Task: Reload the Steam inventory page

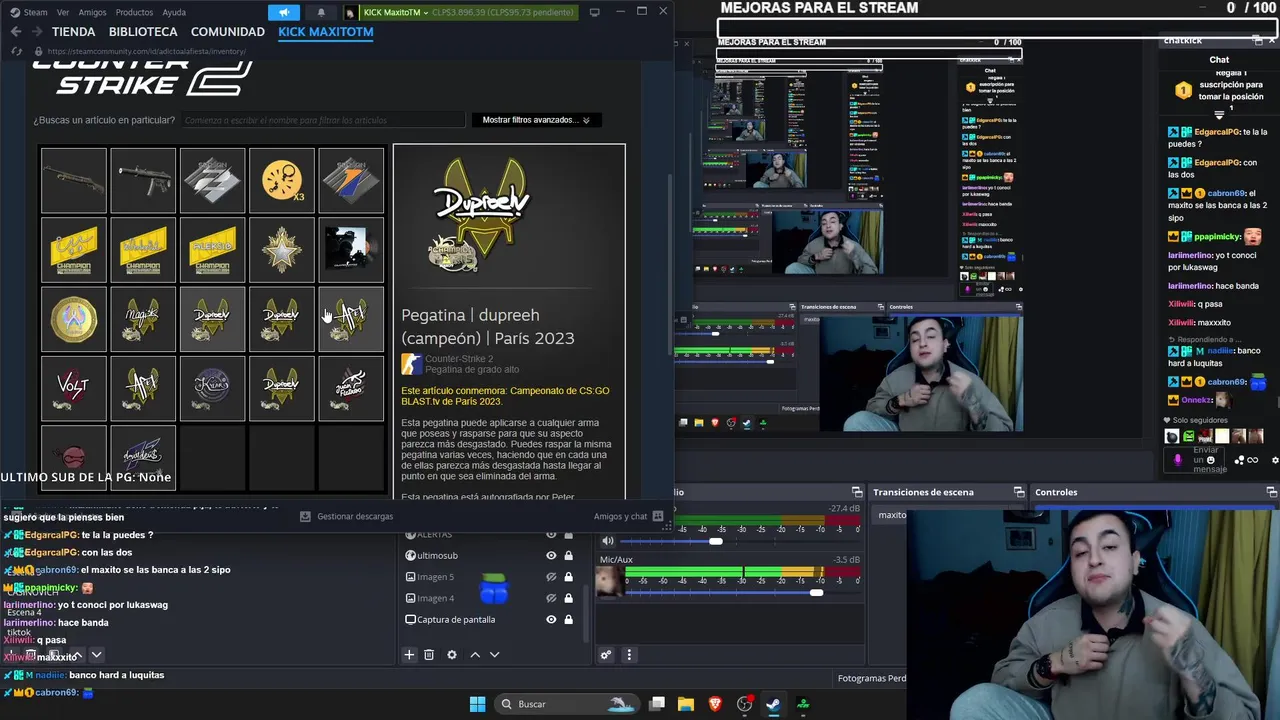Action: point(15,51)
